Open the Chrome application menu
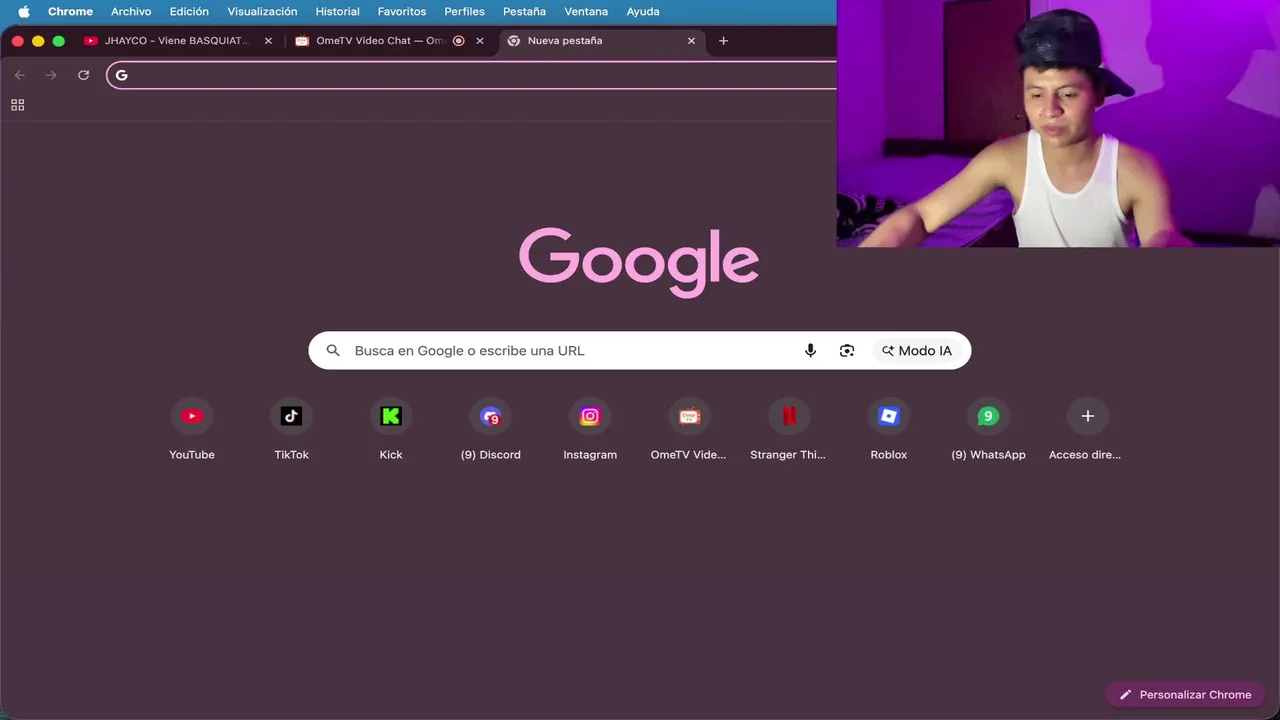This screenshot has height=720, width=1280. click(x=70, y=12)
